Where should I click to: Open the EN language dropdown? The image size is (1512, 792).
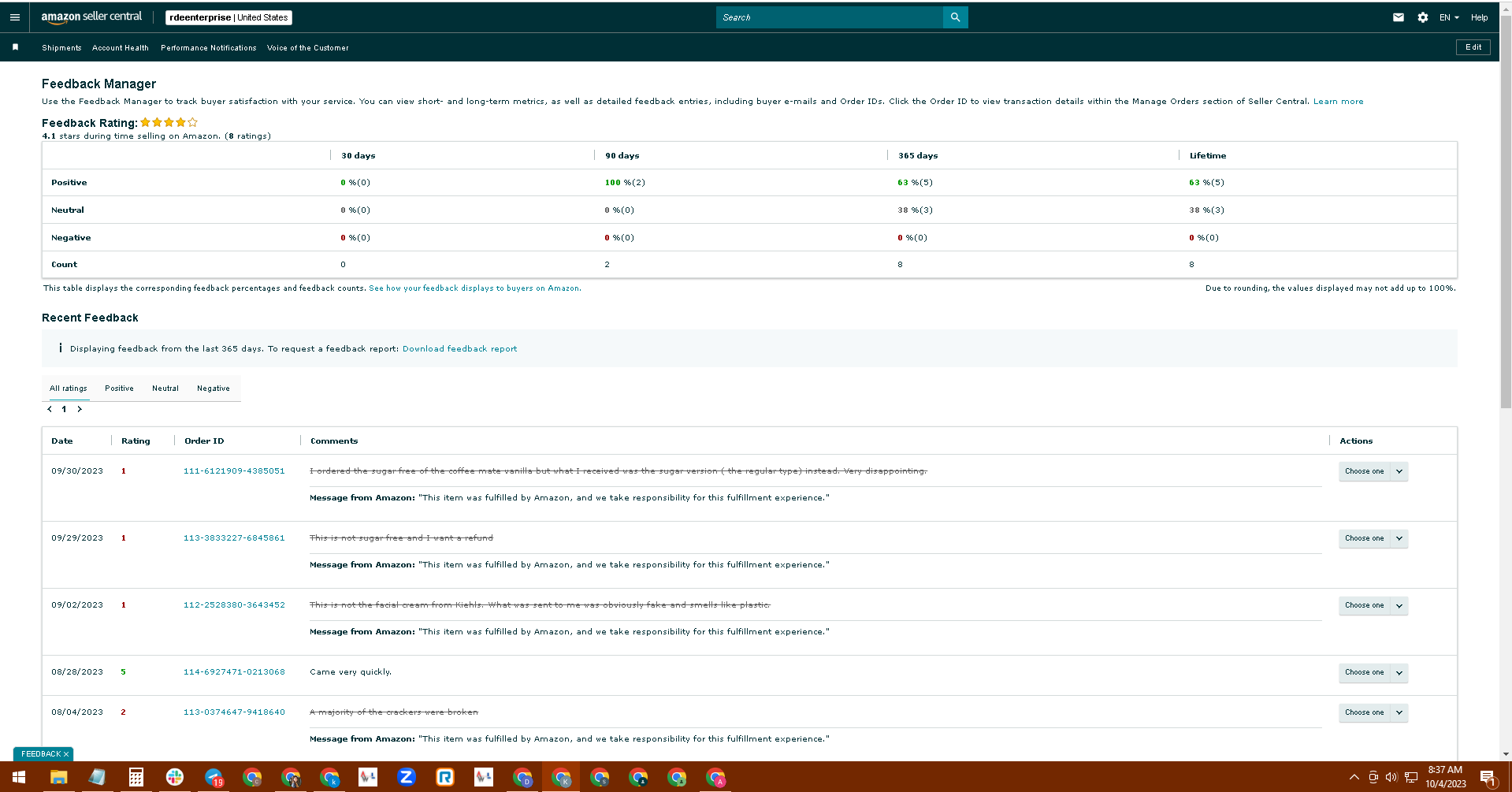1449,17
